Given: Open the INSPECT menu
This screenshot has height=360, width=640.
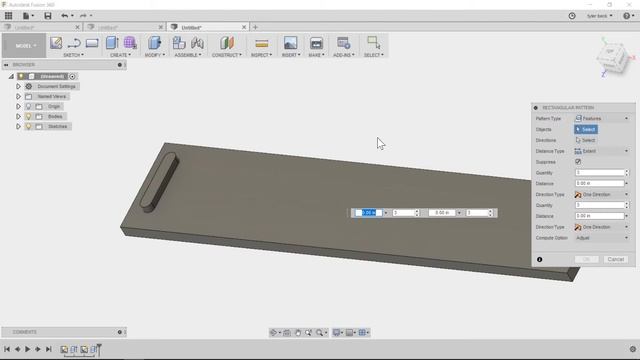Looking at the screenshot, I should (x=261, y=55).
